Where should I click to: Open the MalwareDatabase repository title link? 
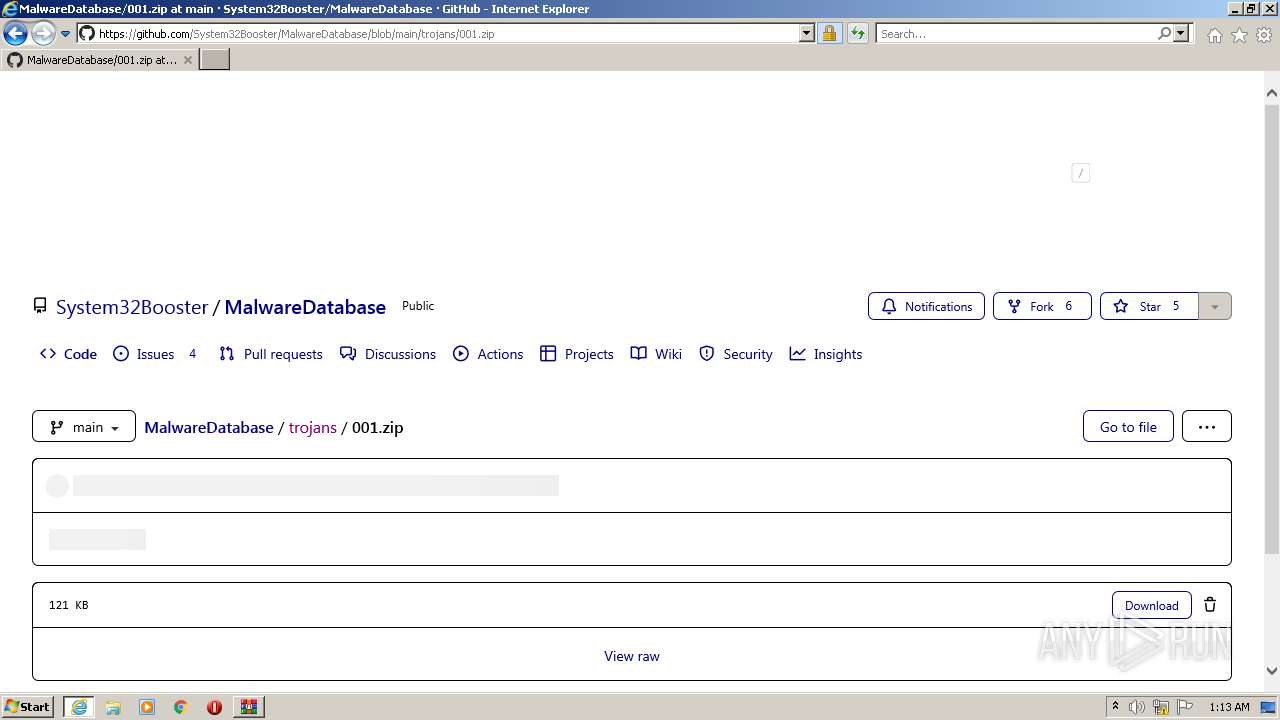tap(305, 307)
